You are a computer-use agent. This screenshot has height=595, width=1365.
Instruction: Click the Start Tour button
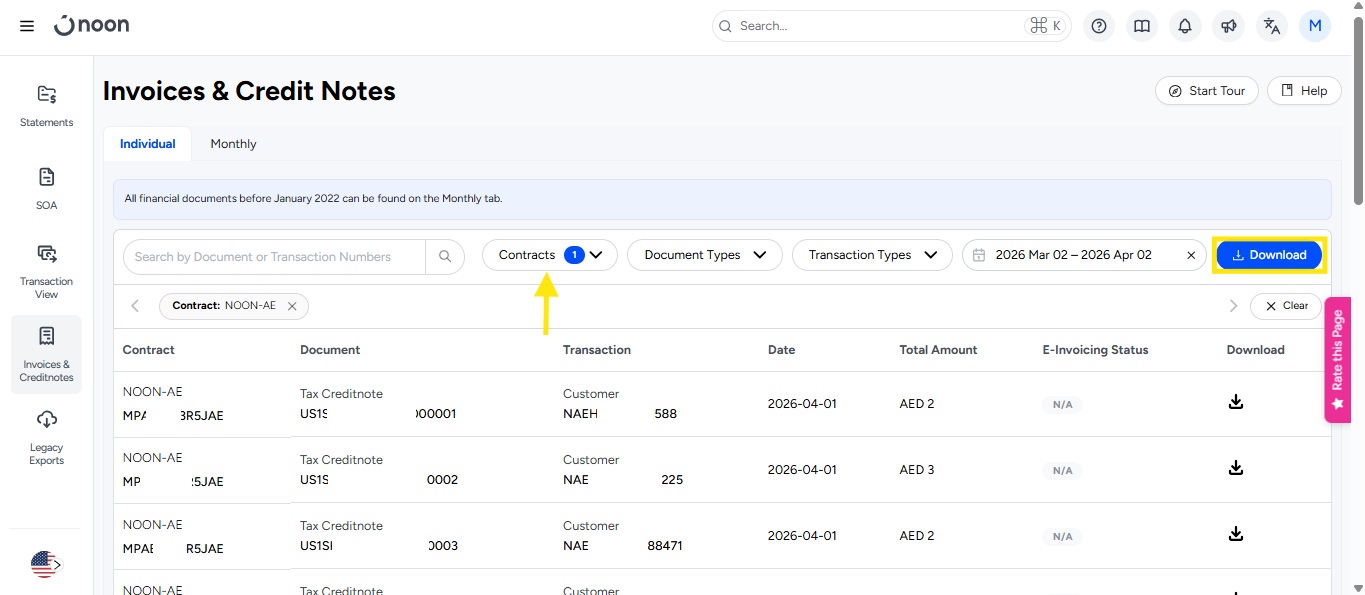pyautogui.click(x=1207, y=91)
